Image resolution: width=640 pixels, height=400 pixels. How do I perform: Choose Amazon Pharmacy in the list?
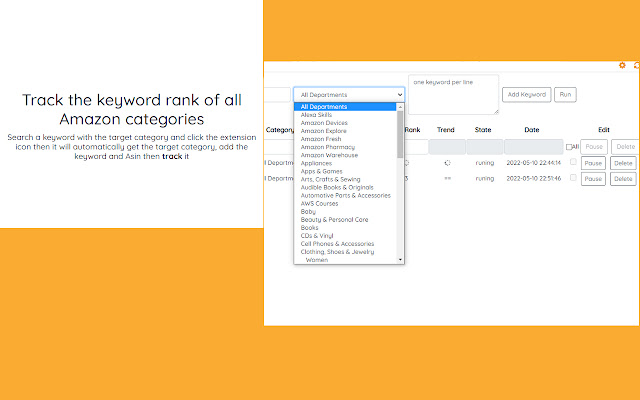pyautogui.click(x=328, y=147)
